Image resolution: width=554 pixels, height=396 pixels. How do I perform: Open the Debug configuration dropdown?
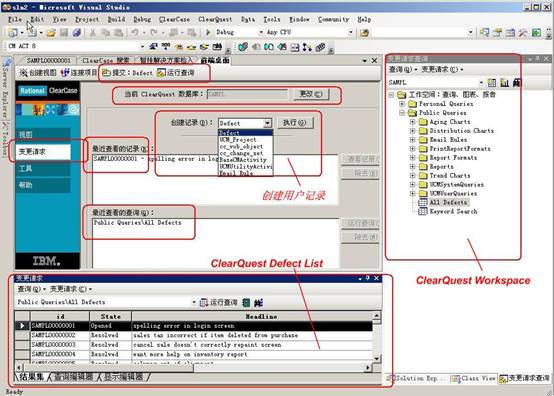(x=261, y=32)
